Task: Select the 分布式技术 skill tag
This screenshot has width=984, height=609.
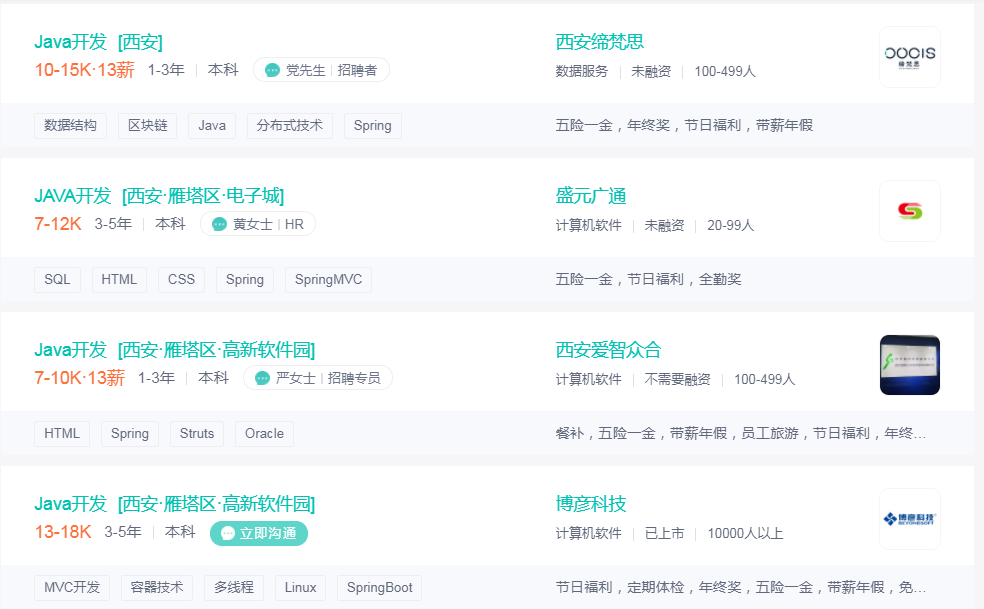Action: [x=290, y=126]
